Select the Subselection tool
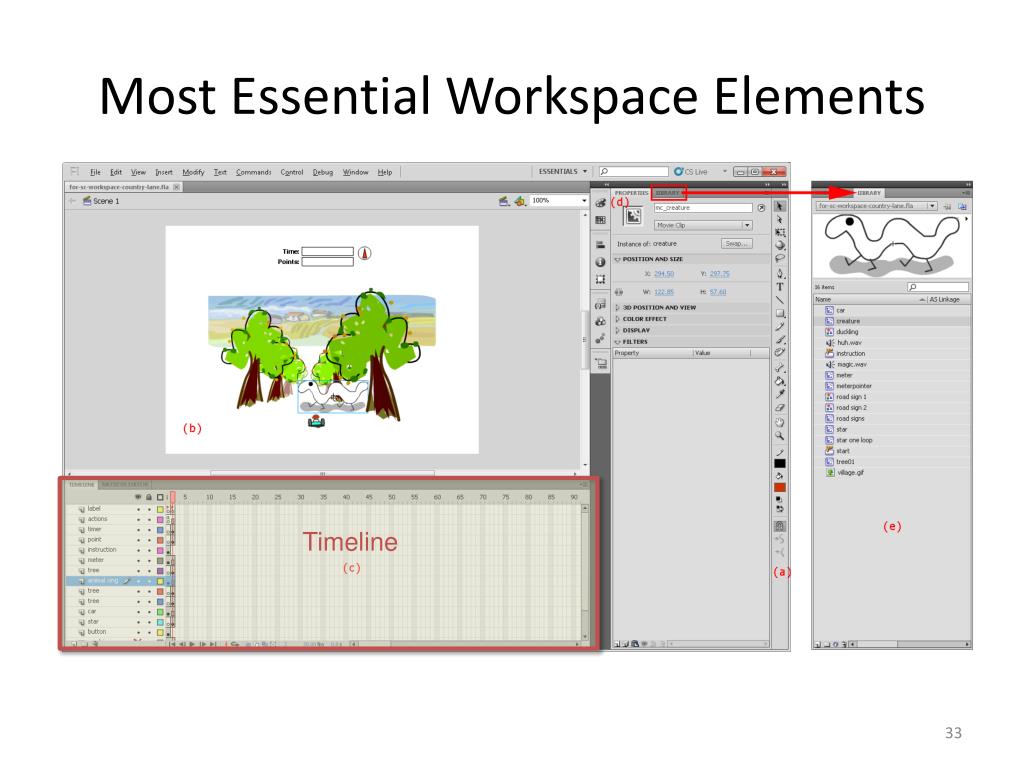The width and height of the screenshot is (1024, 768). (x=779, y=219)
